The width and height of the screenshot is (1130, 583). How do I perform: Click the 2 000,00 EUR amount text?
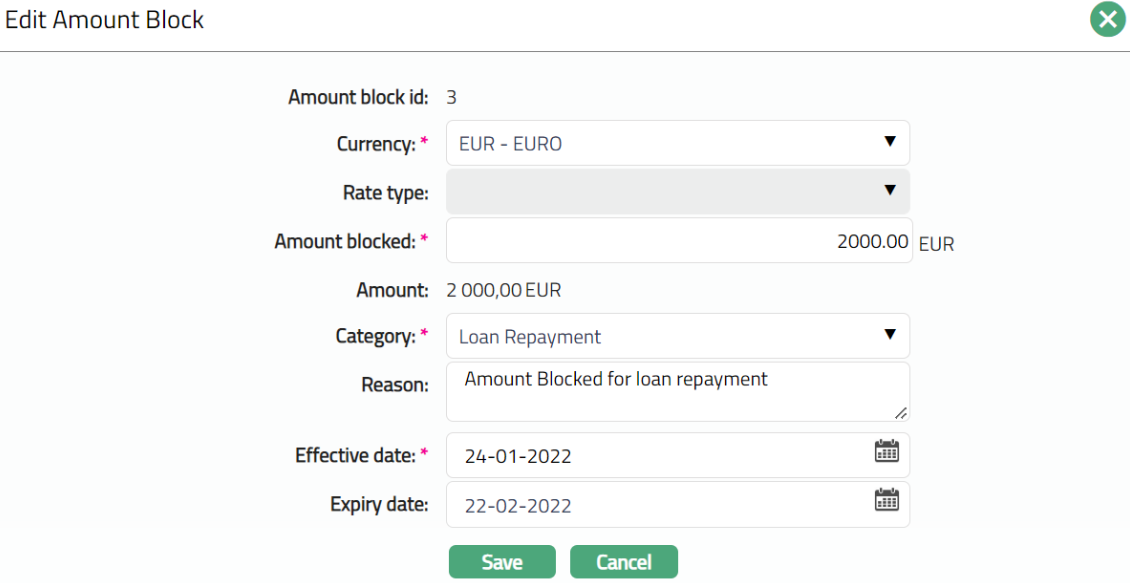pos(503,290)
